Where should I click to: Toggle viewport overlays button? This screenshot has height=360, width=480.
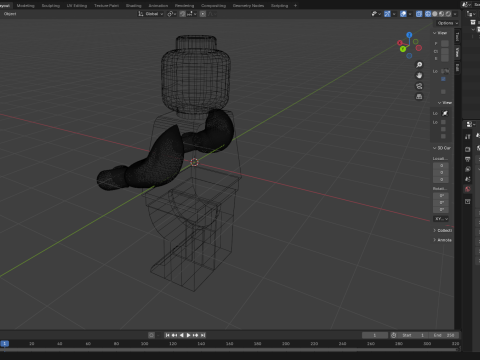click(403, 14)
